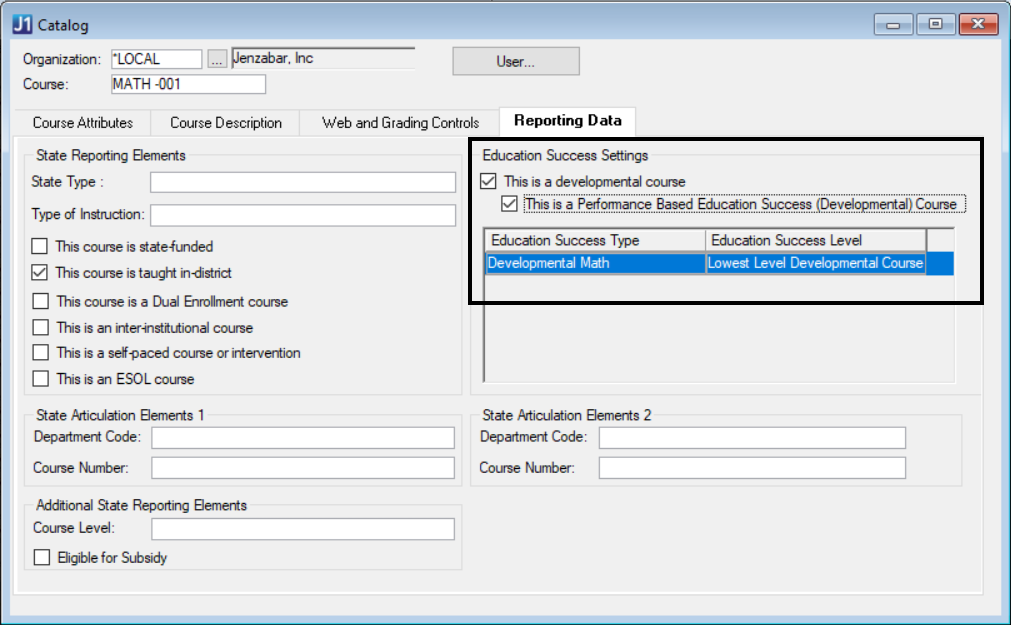Image resolution: width=1011 pixels, height=625 pixels.
Task: Open the Course Description tab
Action: coord(226,123)
